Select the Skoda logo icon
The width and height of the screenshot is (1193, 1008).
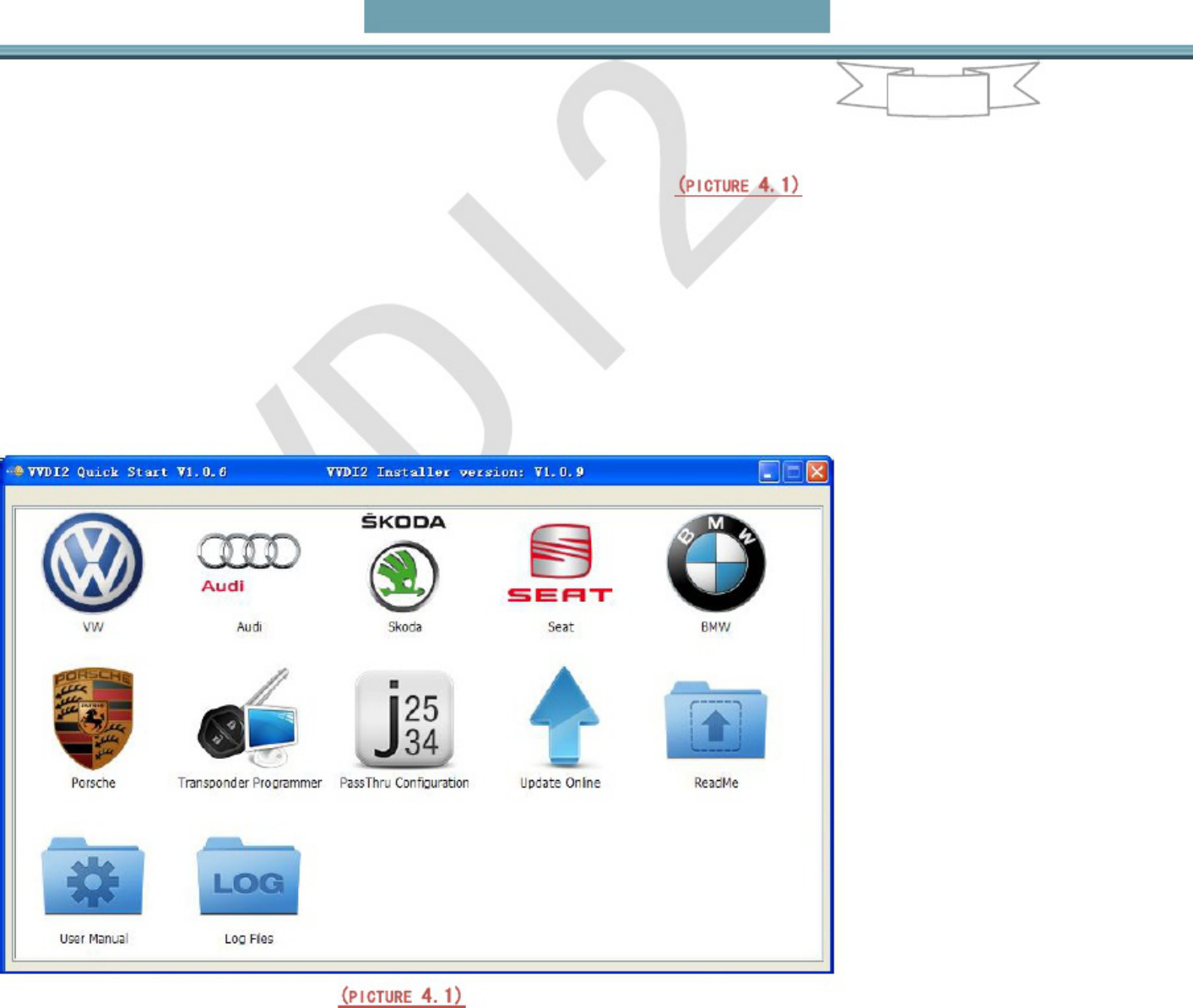pos(404,562)
